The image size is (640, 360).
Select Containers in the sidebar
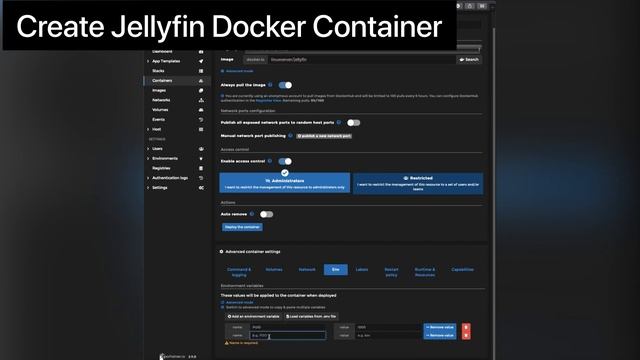[162, 81]
